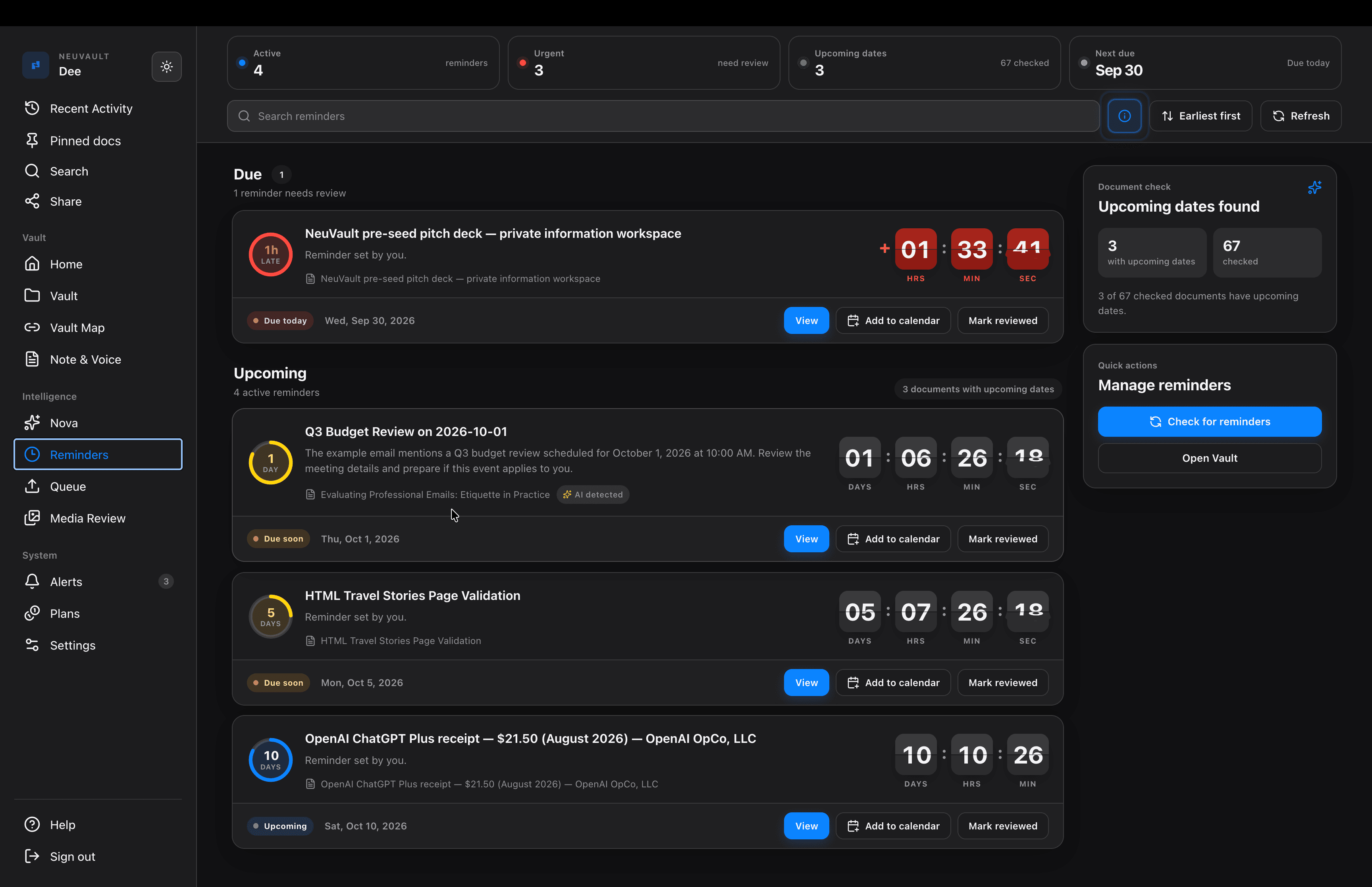1372x887 pixels.
Task: Open the Vault folder page
Action: 98,295
